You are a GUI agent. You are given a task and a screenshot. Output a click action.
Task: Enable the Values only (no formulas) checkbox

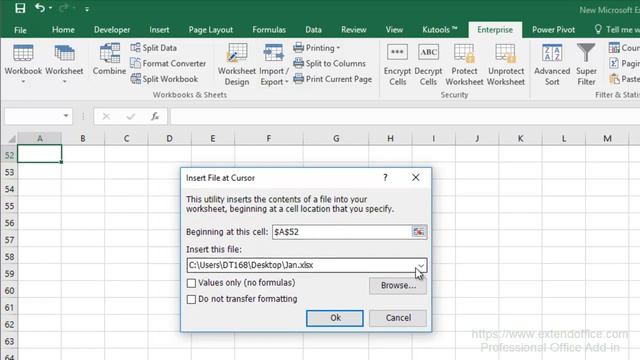pyautogui.click(x=191, y=283)
